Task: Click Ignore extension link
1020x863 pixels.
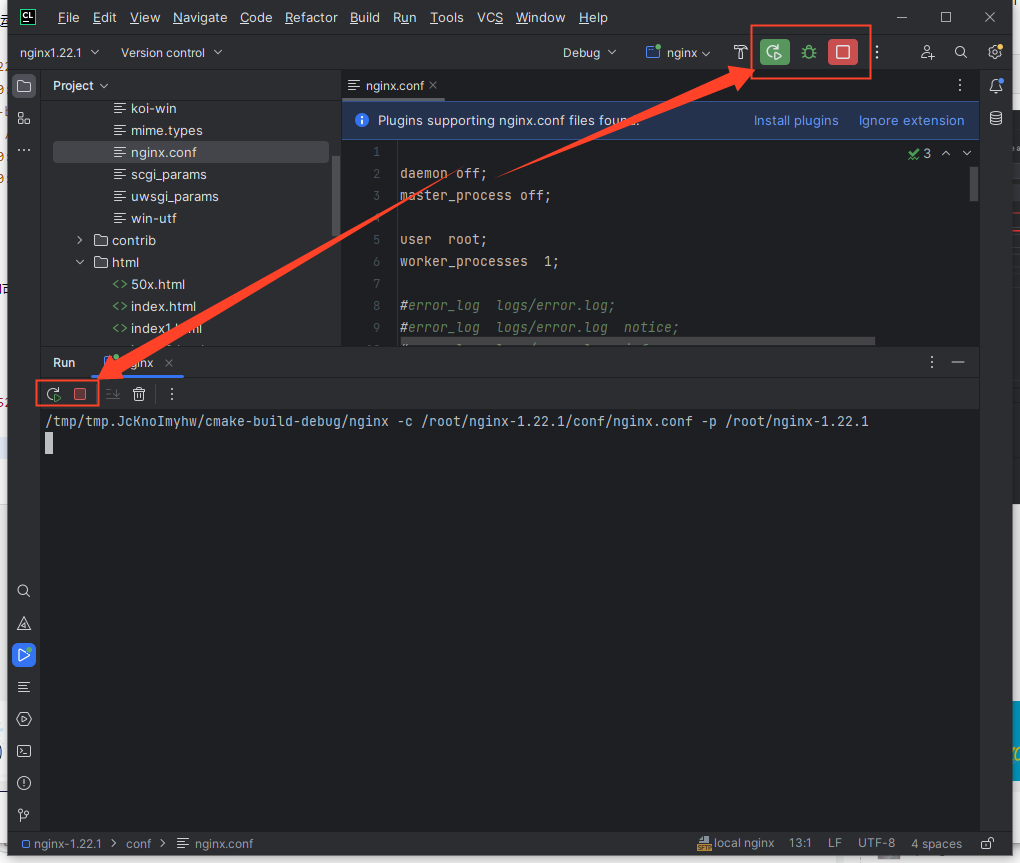Action: click(911, 120)
